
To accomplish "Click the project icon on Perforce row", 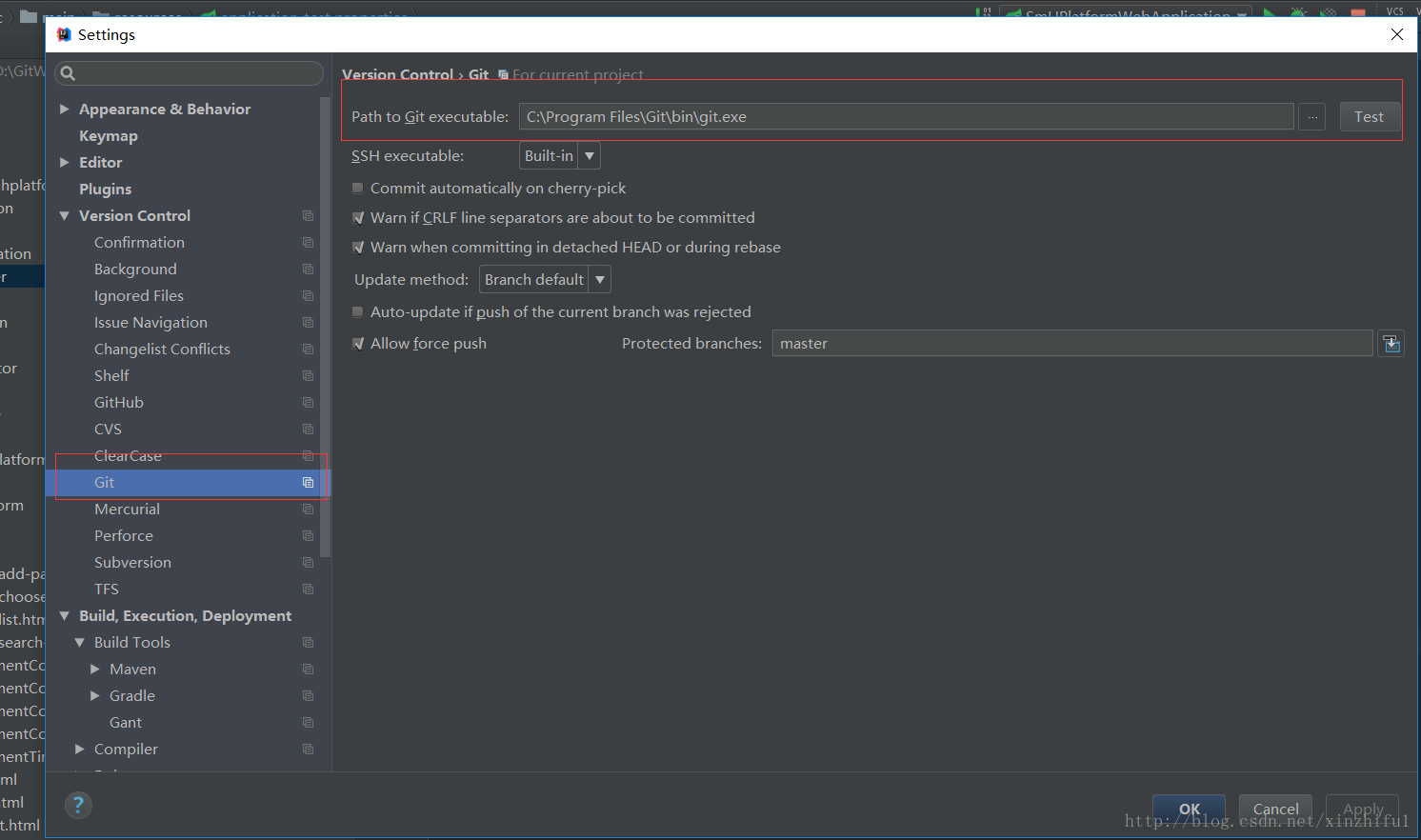I will tap(308, 536).
